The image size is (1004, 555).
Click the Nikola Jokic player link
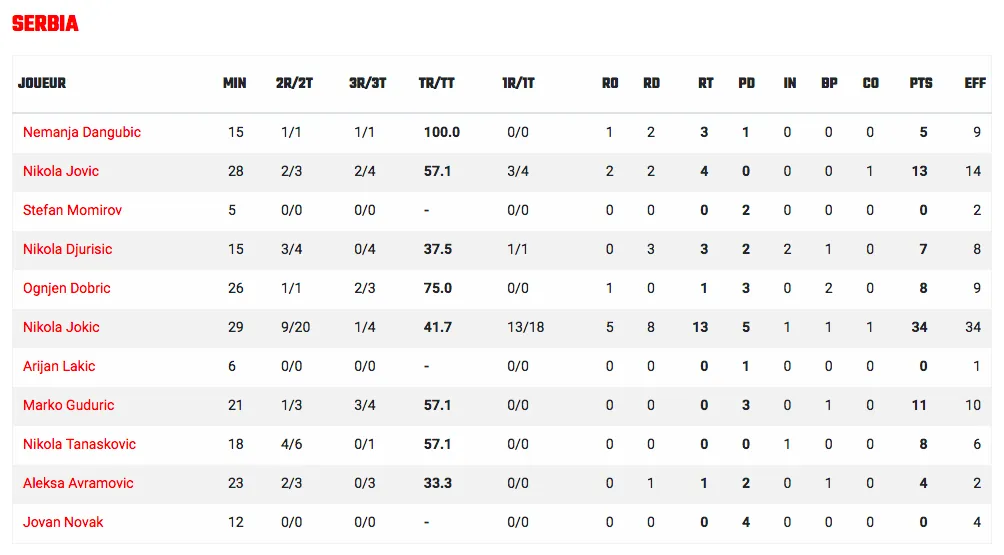click(61, 328)
